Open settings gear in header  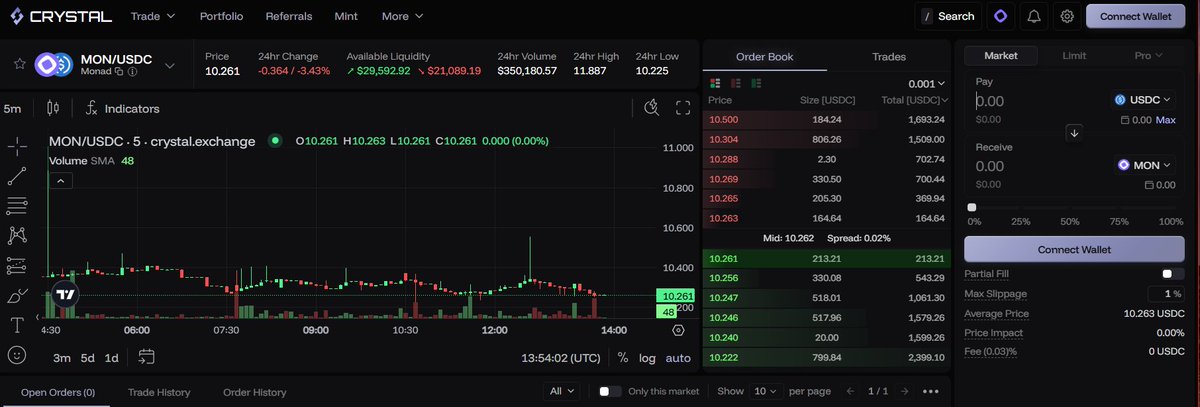coord(1067,16)
